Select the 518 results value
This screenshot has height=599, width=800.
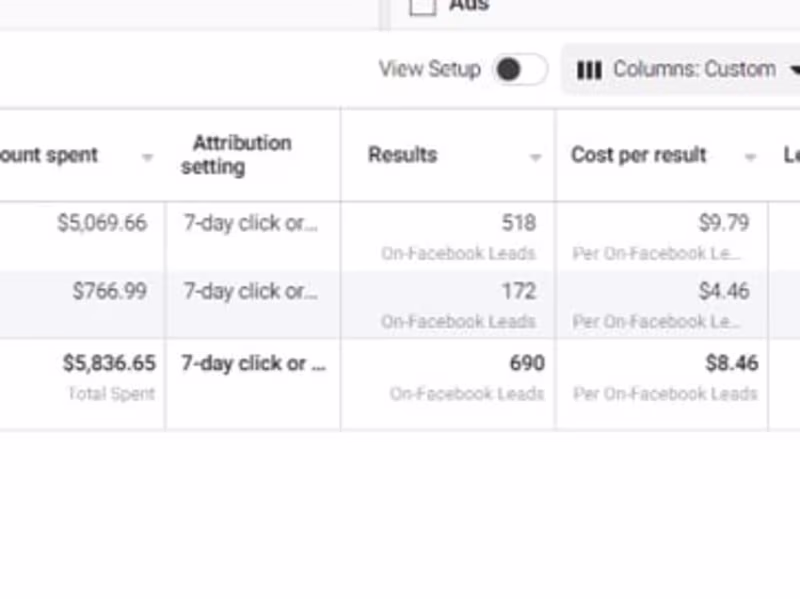(x=519, y=223)
